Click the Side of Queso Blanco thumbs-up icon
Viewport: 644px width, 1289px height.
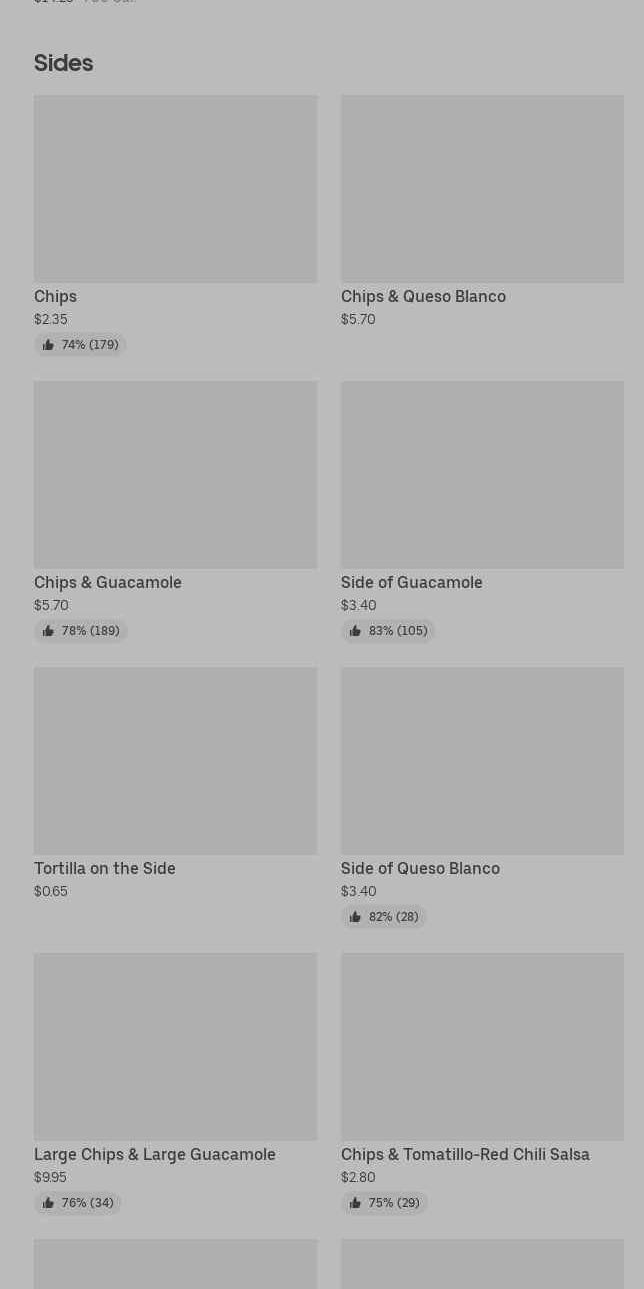355,917
